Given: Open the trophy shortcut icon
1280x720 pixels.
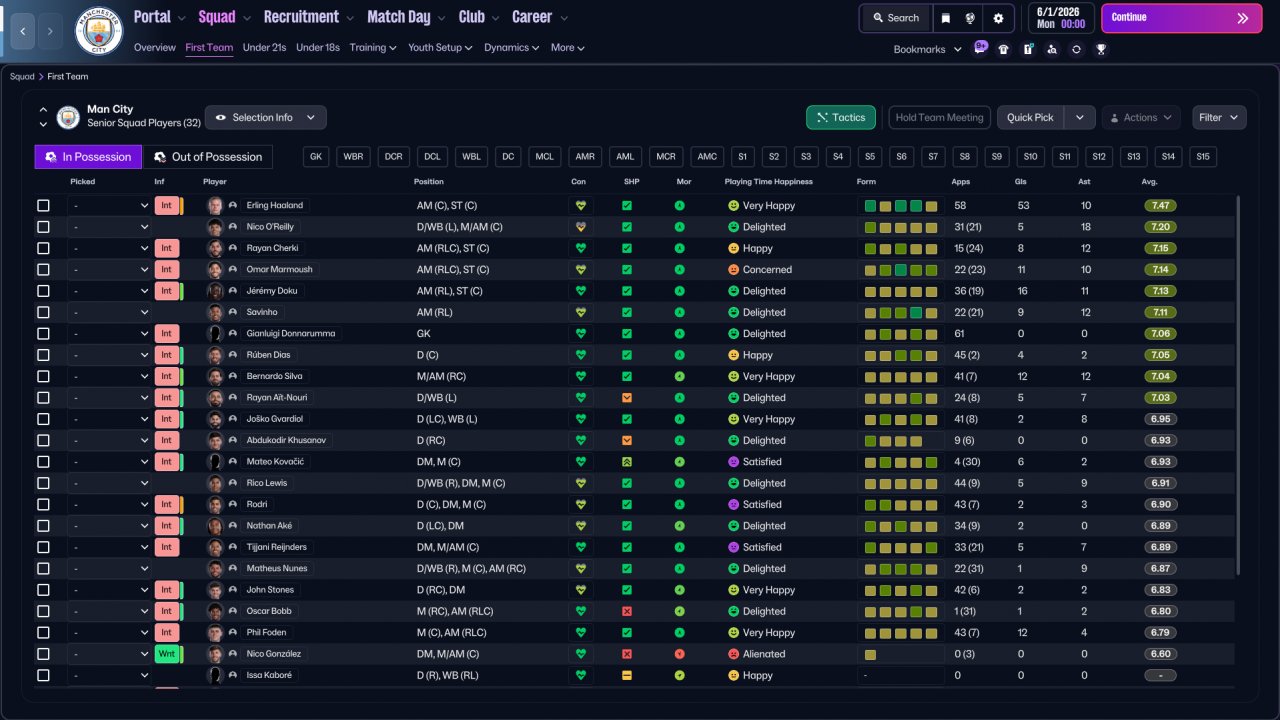Looking at the screenshot, I should coord(1101,49).
